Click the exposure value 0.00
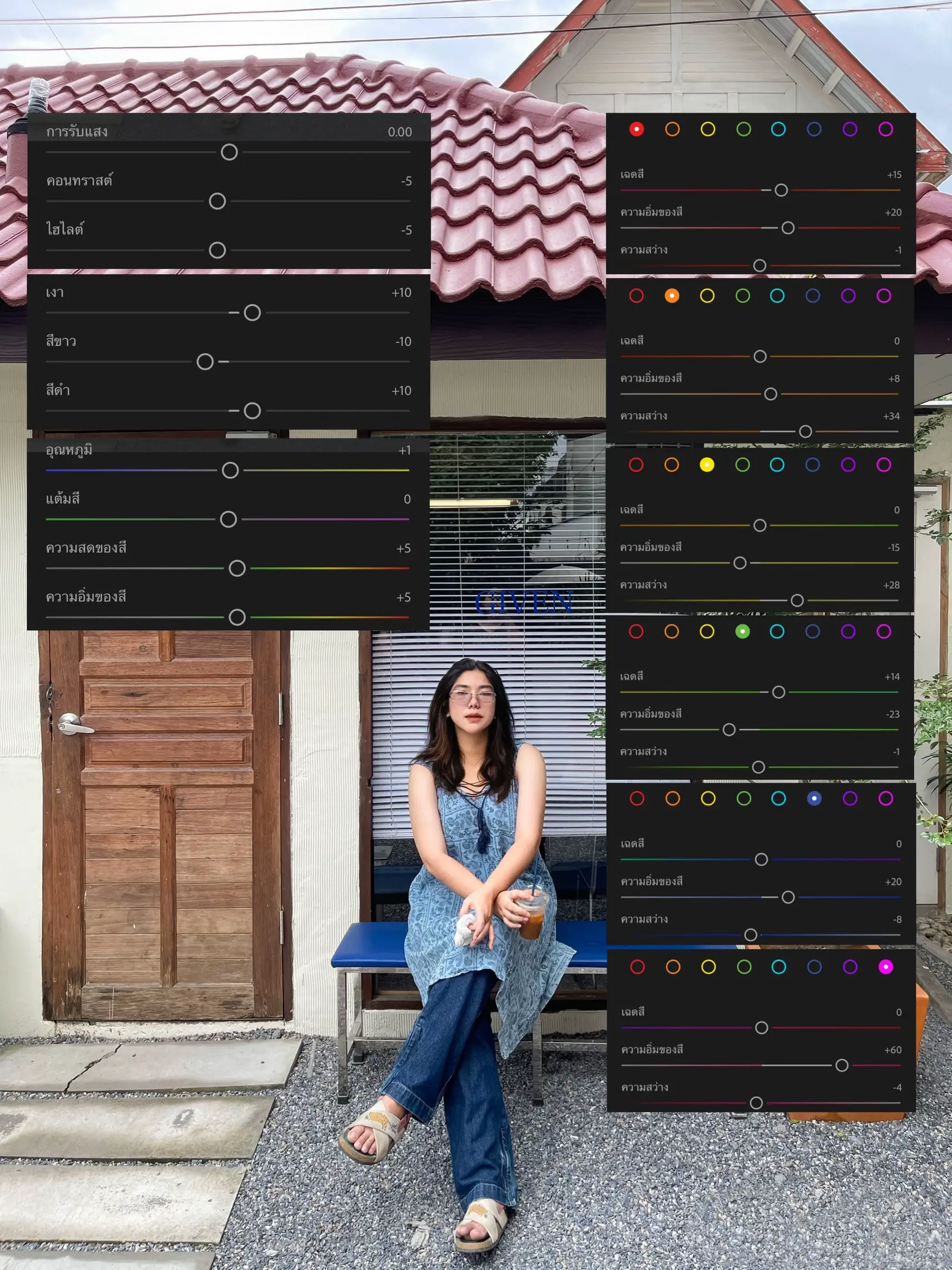This screenshot has height=1270, width=952. pyautogui.click(x=399, y=132)
